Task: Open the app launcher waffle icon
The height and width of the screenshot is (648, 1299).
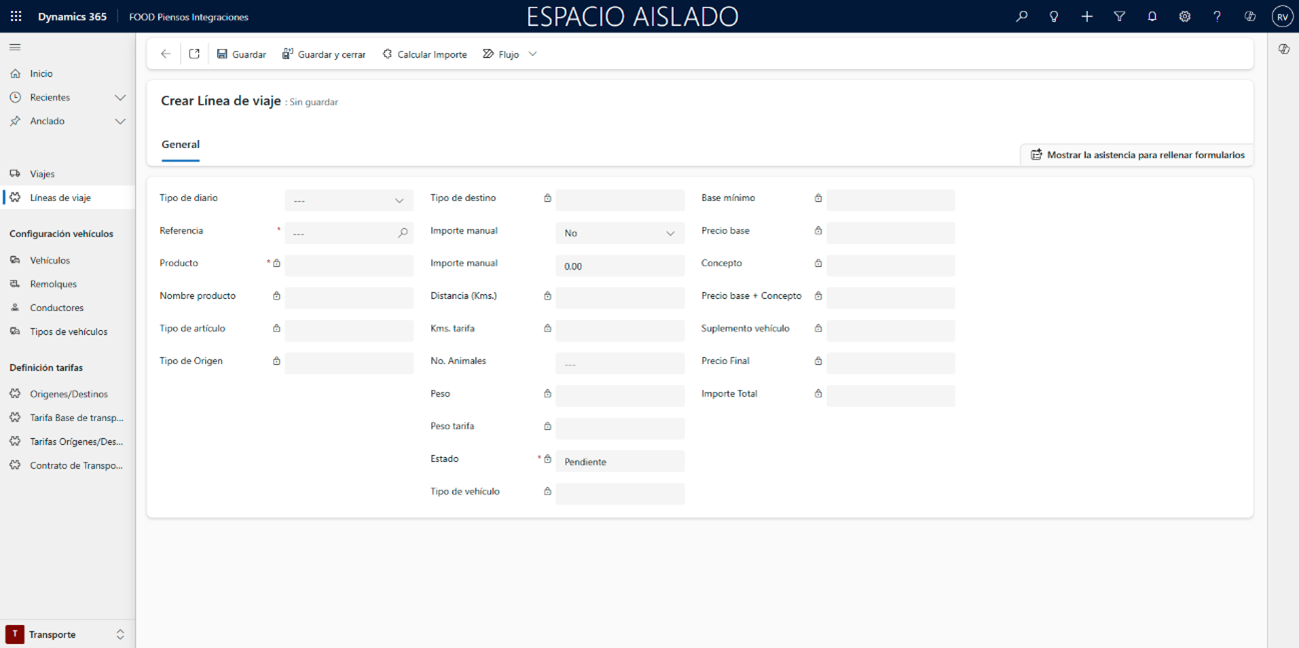Action: pyautogui.click(x=16, y=17)
